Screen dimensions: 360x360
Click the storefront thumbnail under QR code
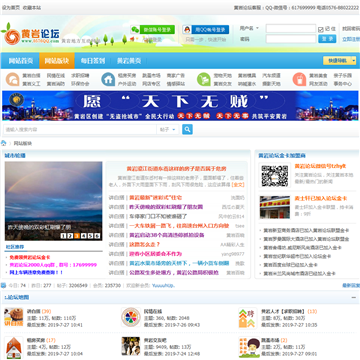coord(275,207)
